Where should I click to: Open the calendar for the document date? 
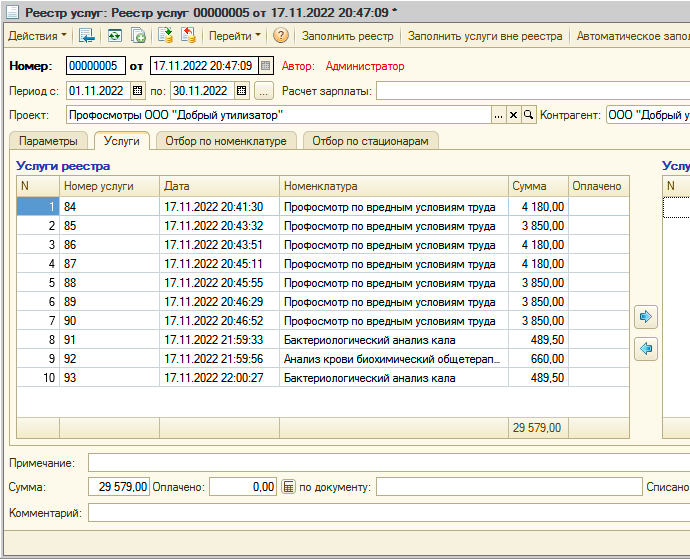[266, 66]
